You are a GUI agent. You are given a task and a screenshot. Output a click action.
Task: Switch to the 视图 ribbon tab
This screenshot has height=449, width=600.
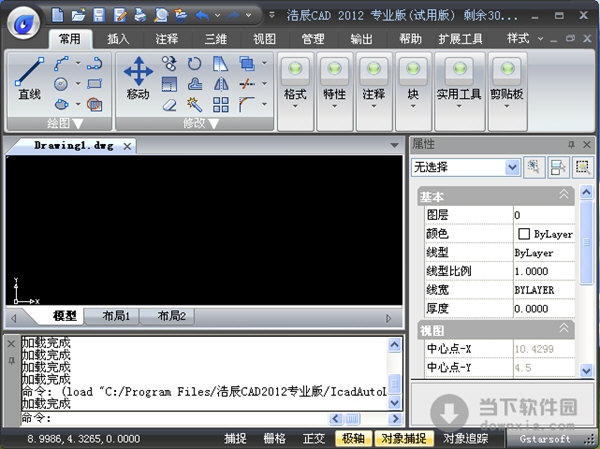click(264, 39)
